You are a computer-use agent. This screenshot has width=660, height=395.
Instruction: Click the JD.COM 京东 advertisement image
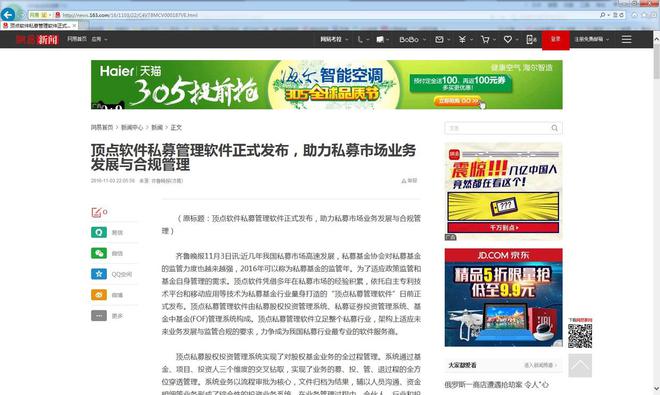click(503, 297)
